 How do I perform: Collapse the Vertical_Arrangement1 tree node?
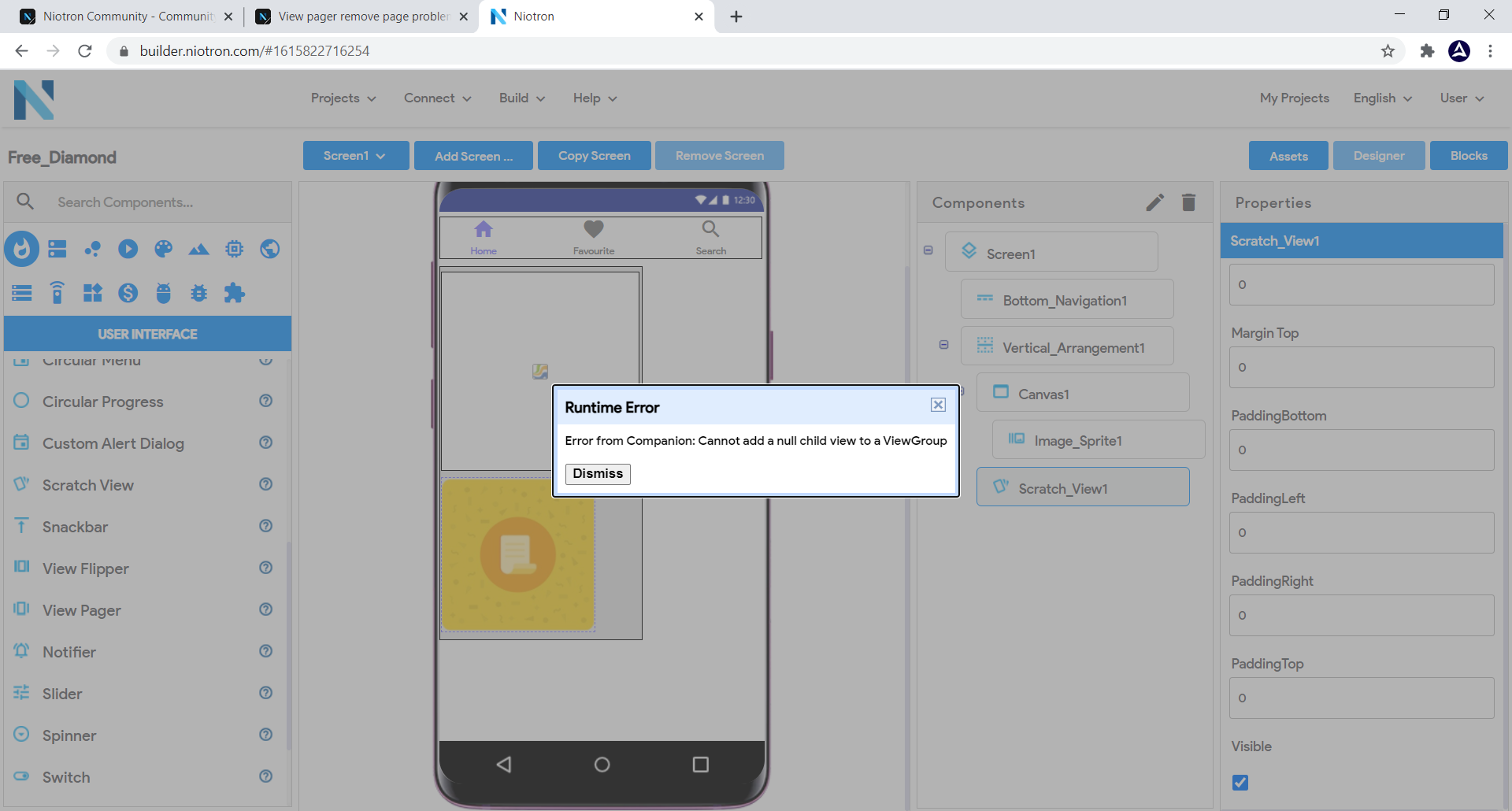[944, 345]
